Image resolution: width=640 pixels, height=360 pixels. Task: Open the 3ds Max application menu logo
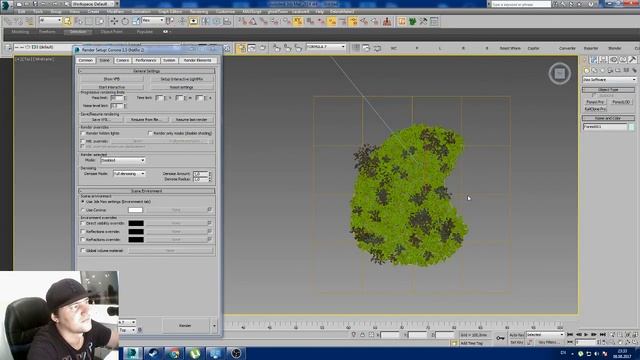coord(6,5)
